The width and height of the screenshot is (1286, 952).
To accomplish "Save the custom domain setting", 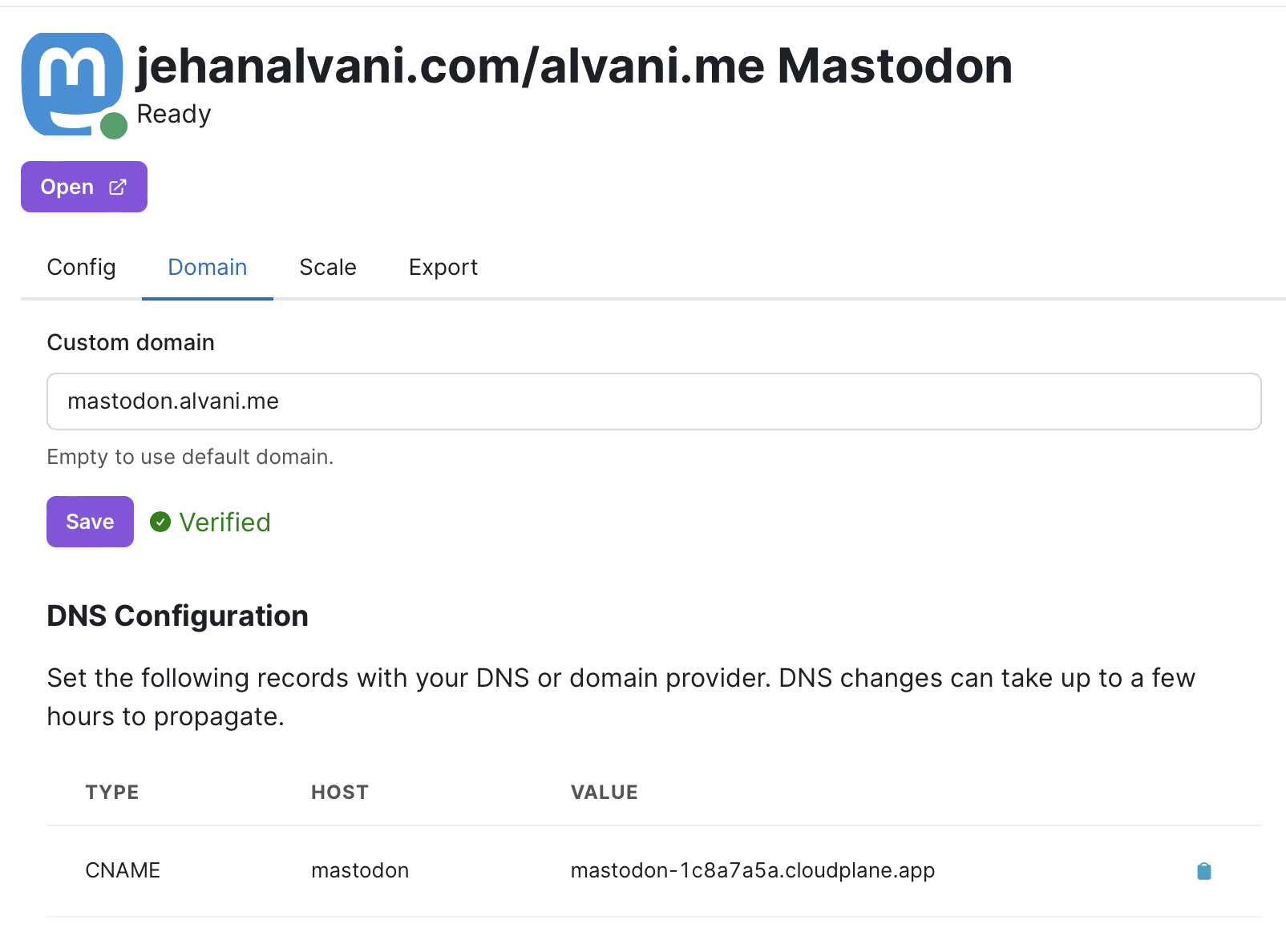I will (90, 522).
